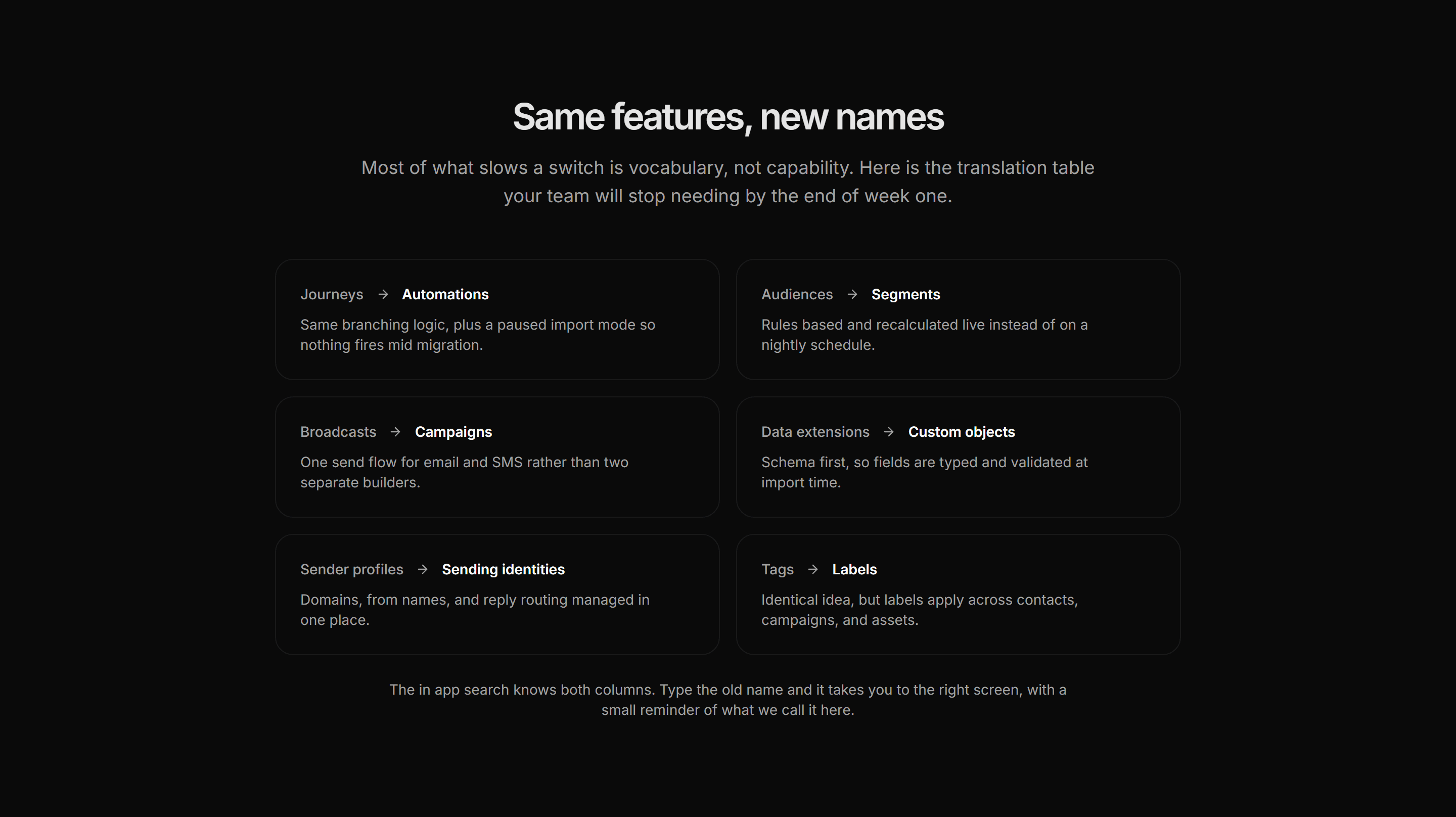Click the 'Custom objects' new name label
1456x817 pixels.
tap(962, 432)
